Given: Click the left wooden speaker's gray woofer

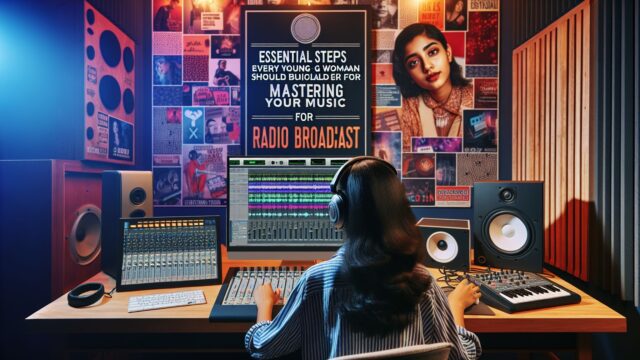Looking at the screenshot, I should tap(86, 234).
